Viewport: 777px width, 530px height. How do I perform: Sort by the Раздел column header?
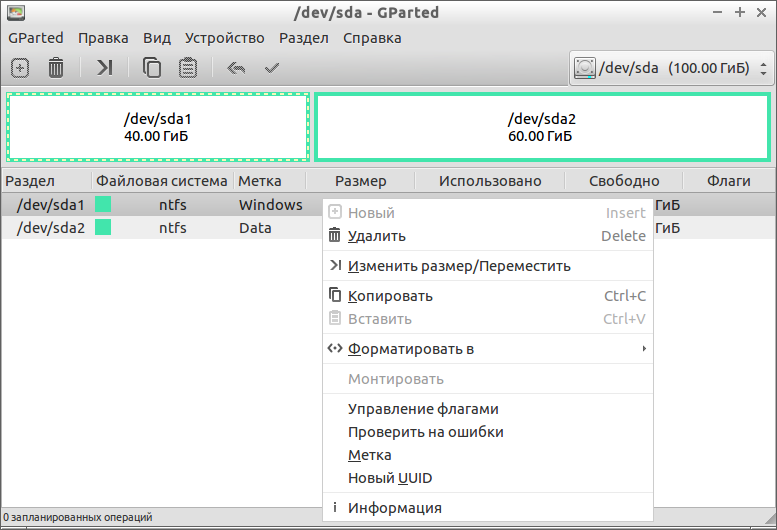[47, 181]
